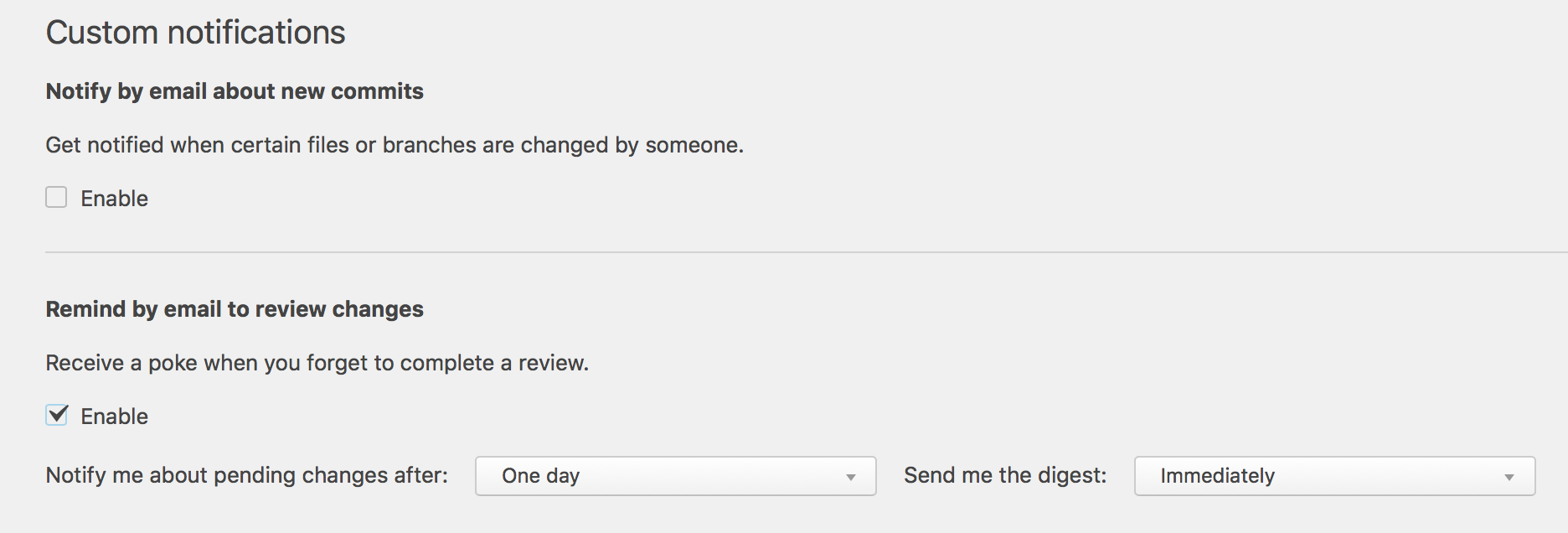Click the 'Receive a poke' description text
The image size is (1568, 533).
coord(317,363)
